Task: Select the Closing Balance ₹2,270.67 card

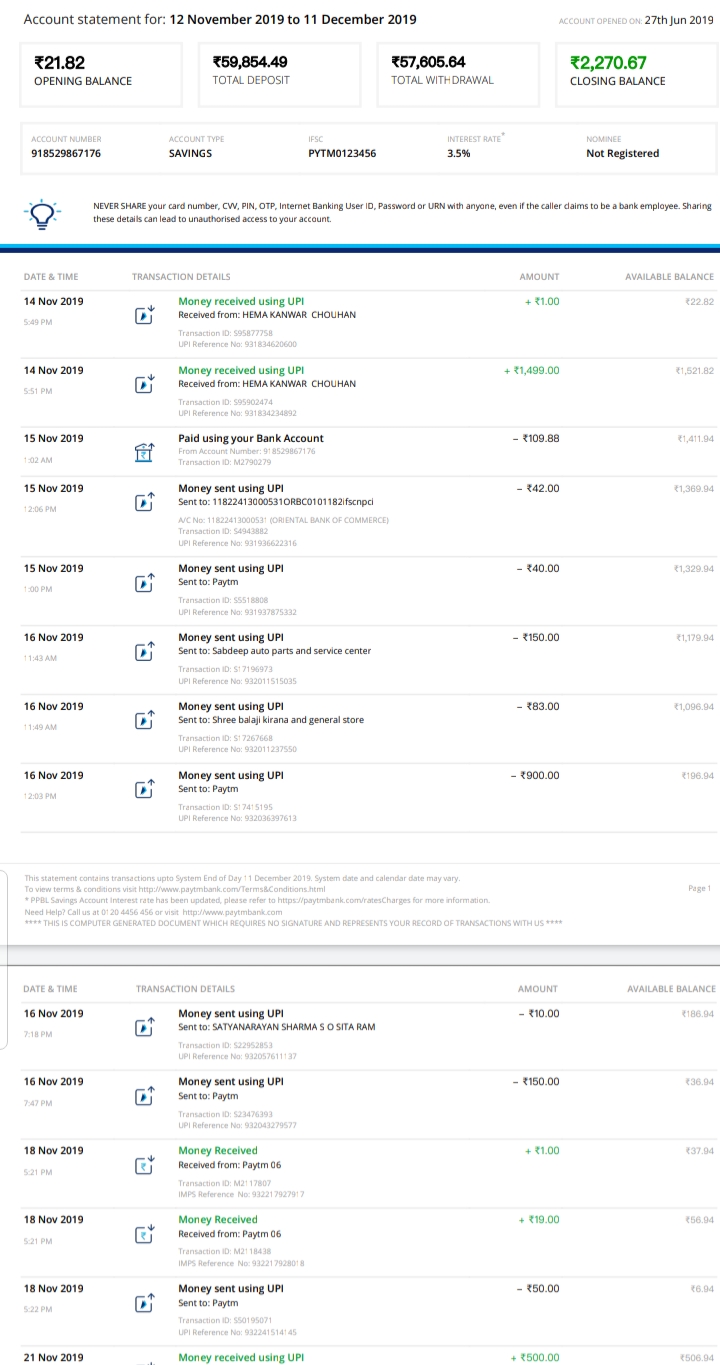Action: point(636,74)
